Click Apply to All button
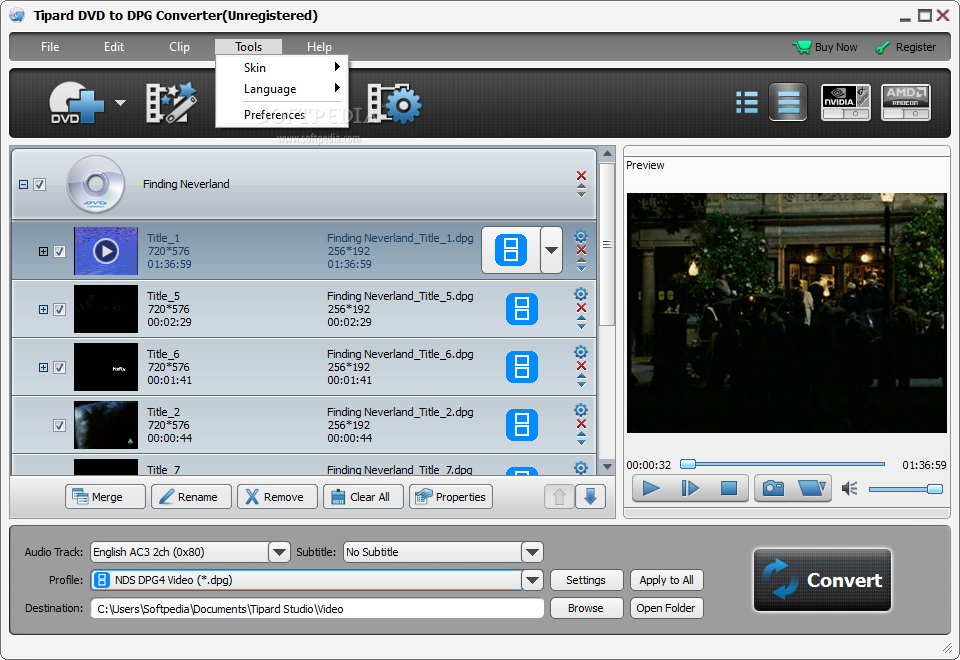960x660 pixels. 667,580
